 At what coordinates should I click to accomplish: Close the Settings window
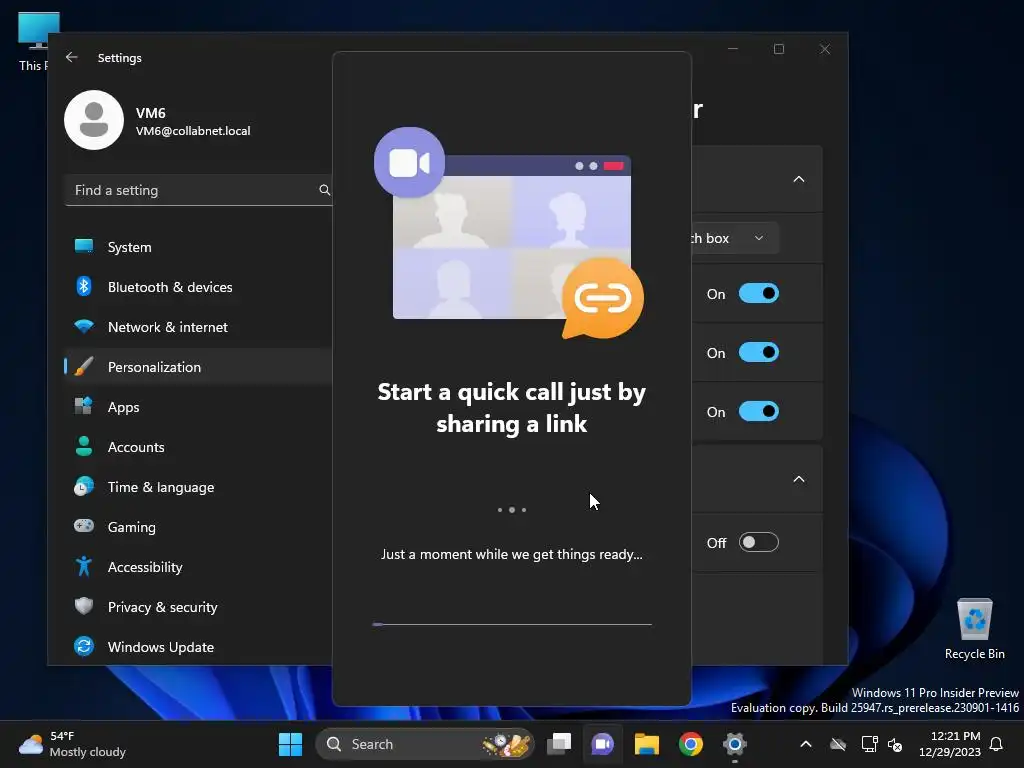pos(825,49)
